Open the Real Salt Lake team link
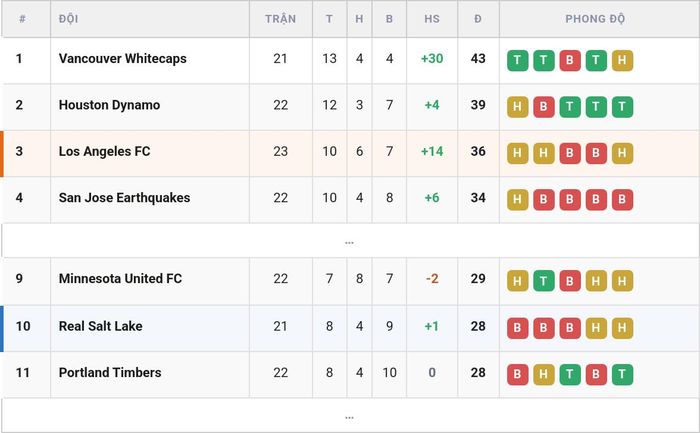The height and width of the screenshot is (433, 700). point(100,326)
